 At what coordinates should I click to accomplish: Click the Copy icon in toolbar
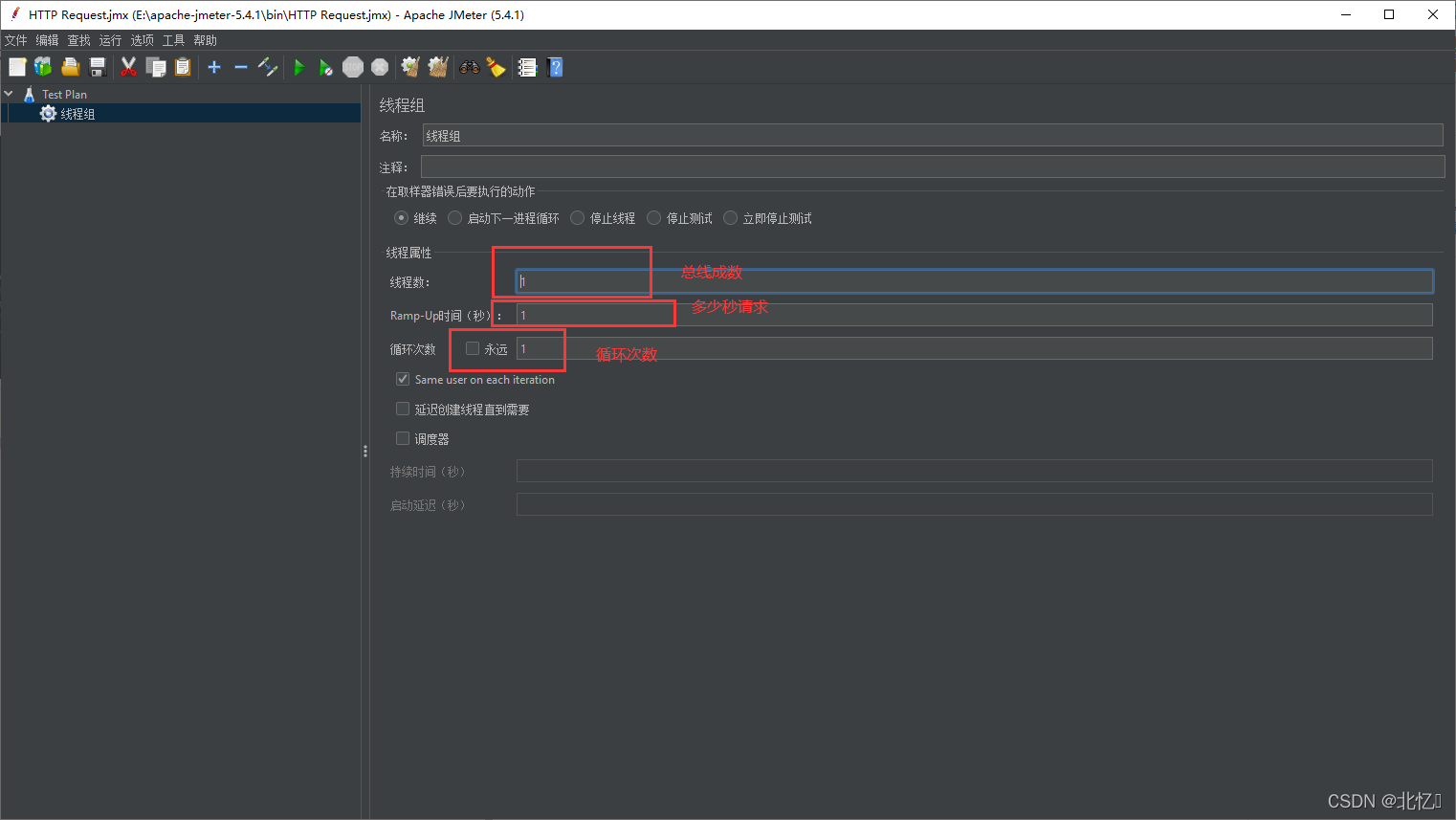155,67
